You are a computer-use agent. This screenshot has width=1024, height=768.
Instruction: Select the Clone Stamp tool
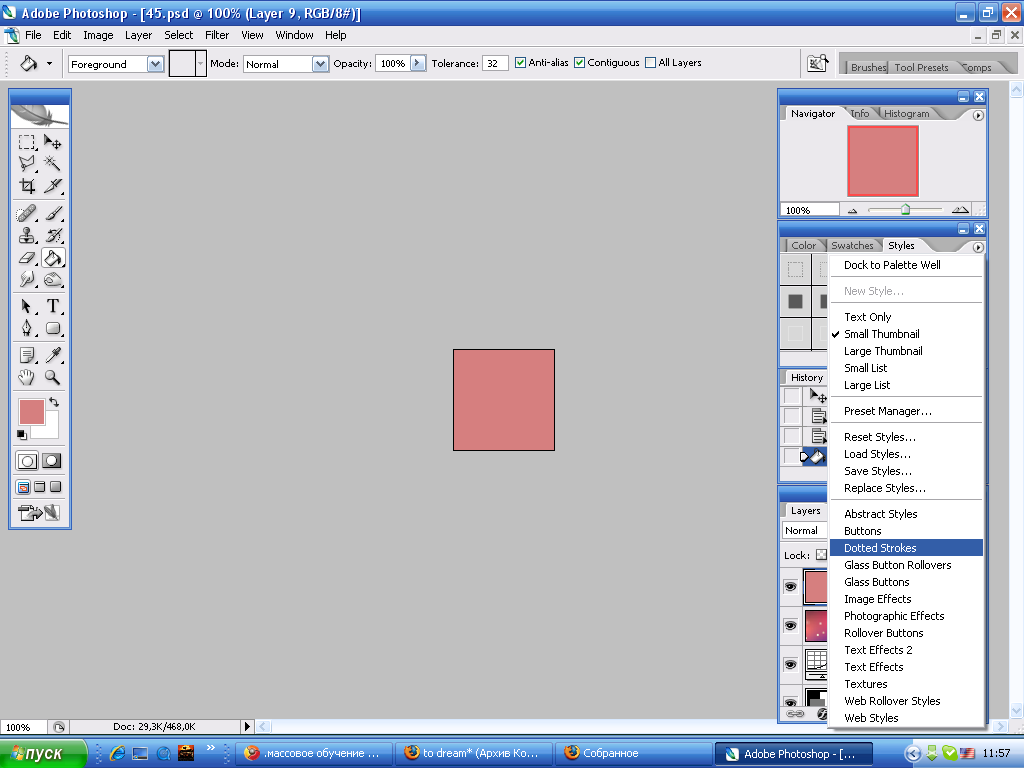point(26,235)
